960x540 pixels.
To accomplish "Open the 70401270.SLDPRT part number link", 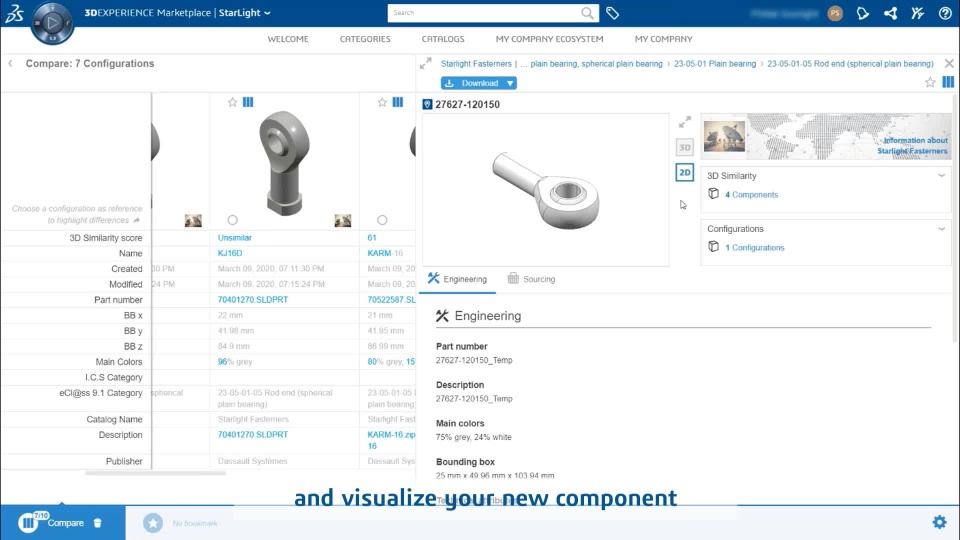I will click(x=252, y=300).
